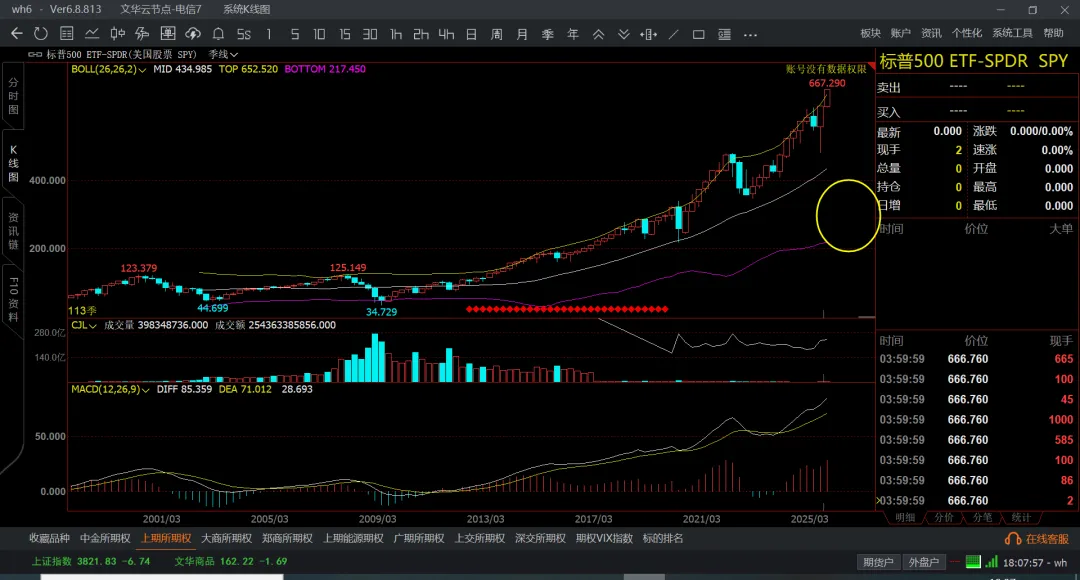Open the more options ellipsis icon
The width and height of the screenshot is (1080, 580).
[750, 34]
